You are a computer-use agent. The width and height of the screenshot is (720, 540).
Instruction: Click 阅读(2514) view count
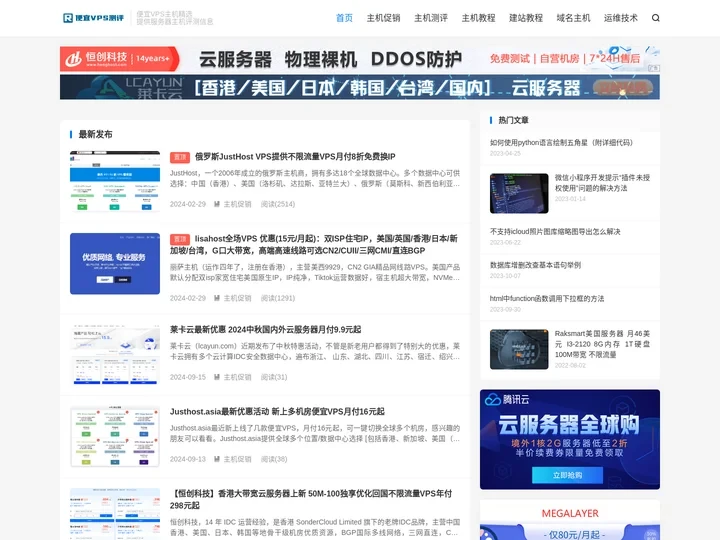coord(278,204)
